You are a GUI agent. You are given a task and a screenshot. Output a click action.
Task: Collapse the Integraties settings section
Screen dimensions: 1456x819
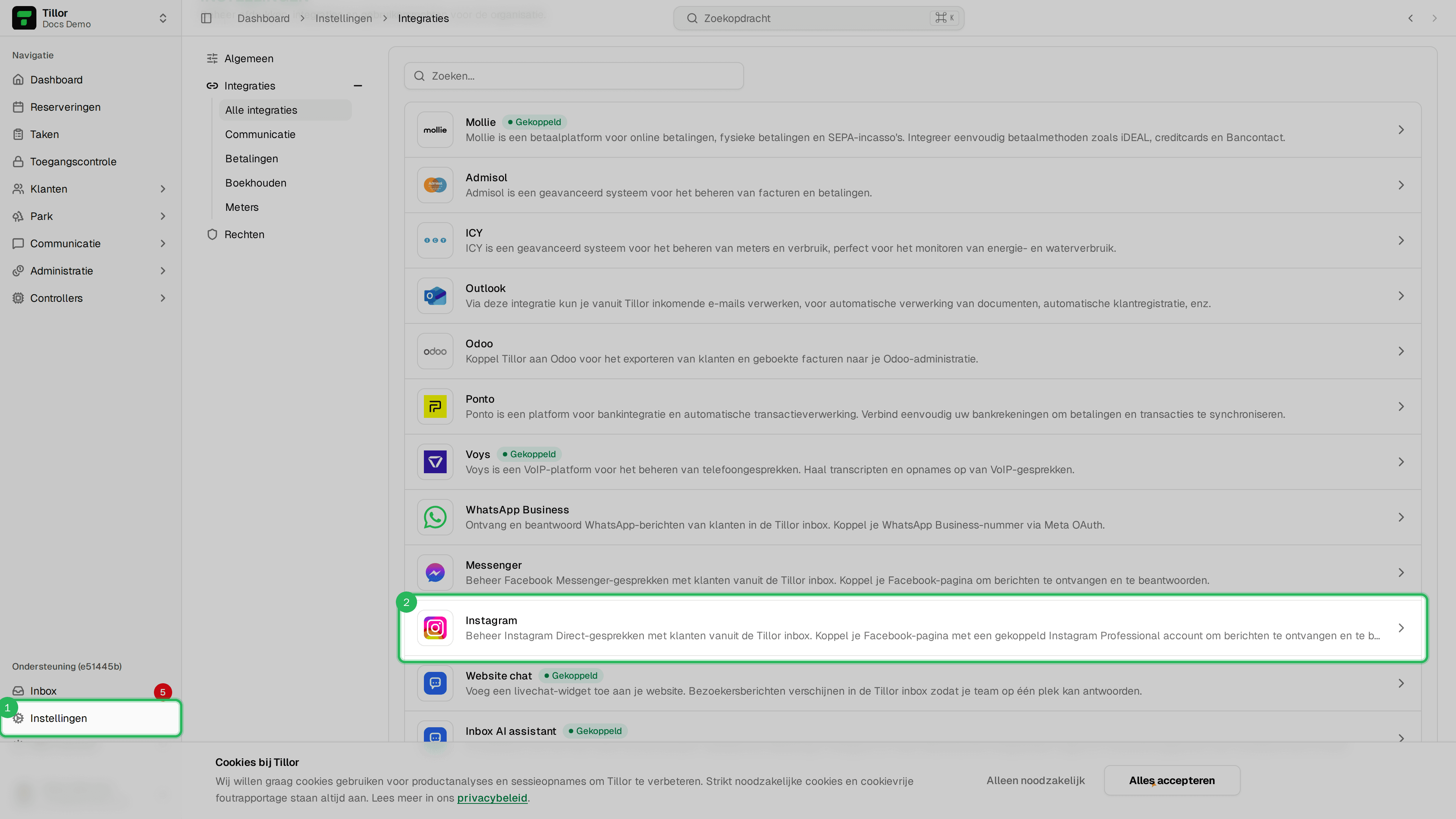tap(358, 86)
